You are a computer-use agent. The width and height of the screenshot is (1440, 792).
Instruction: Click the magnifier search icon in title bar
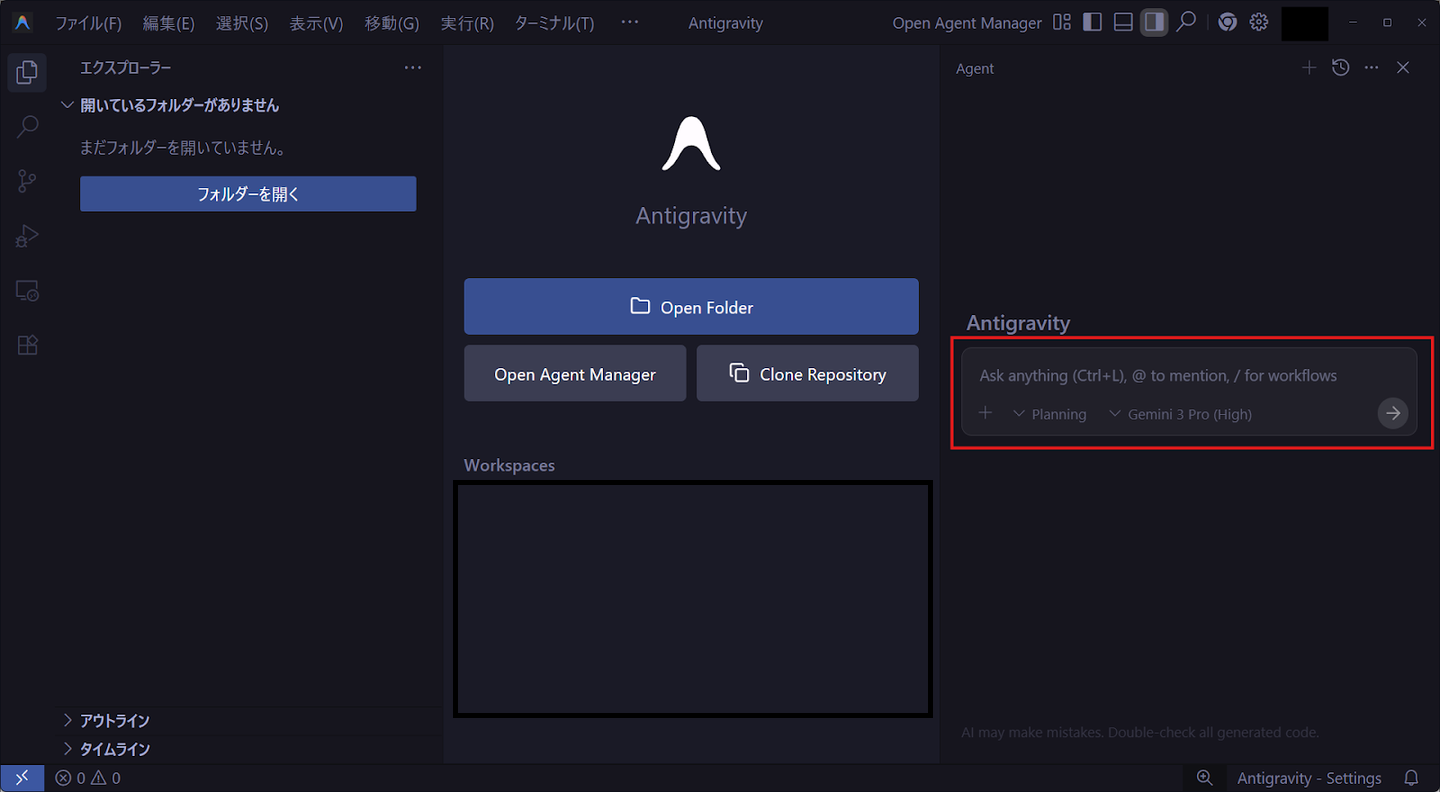pos(1186,22)
